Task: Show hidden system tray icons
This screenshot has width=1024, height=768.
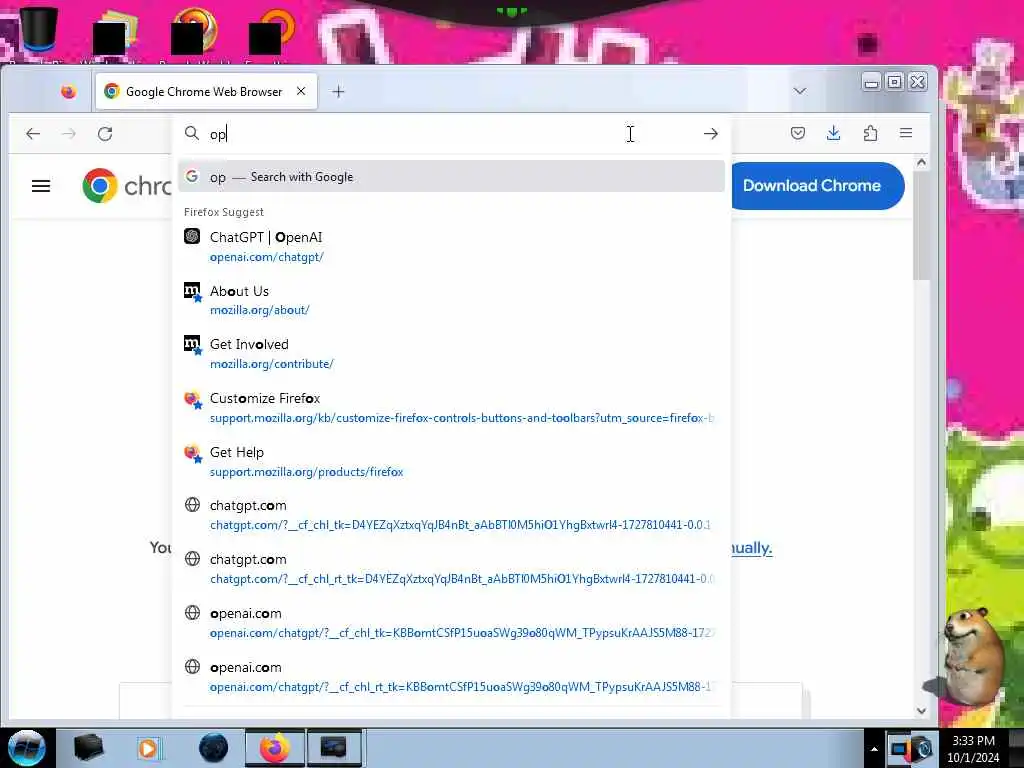Action: 874,749
